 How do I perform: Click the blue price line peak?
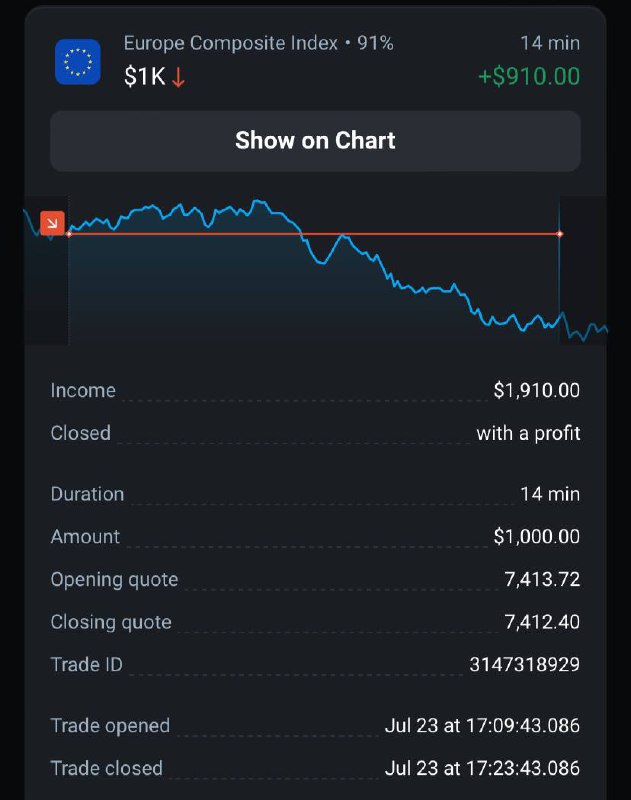(x=258, y=202)
